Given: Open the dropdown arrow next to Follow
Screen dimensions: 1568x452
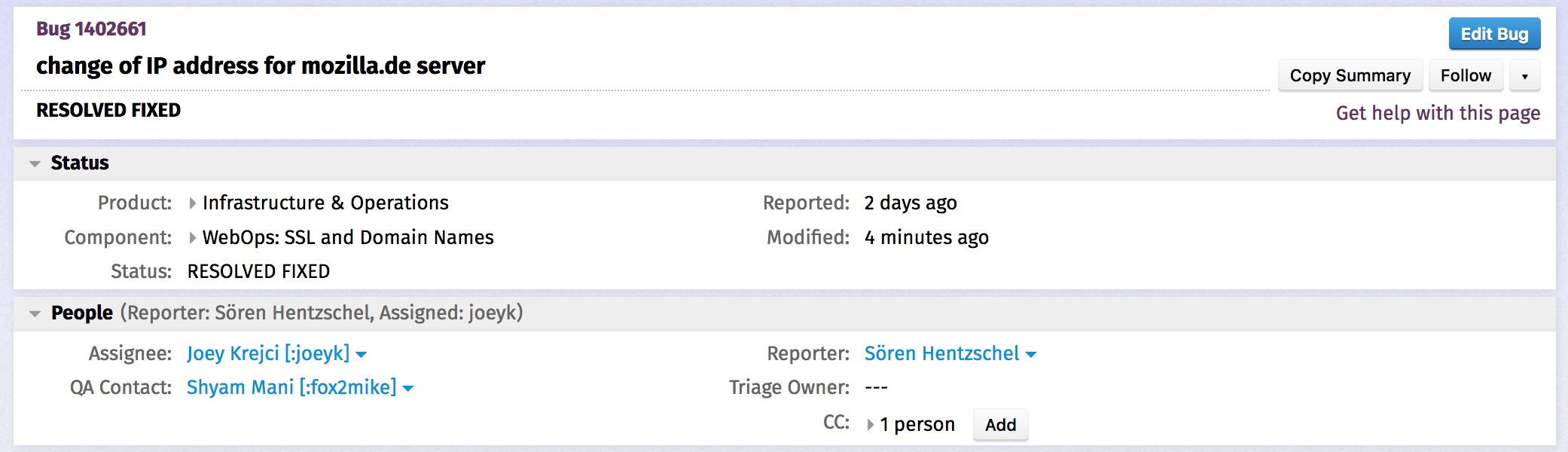Looking at the screenshot, I should coord(1524,76).
